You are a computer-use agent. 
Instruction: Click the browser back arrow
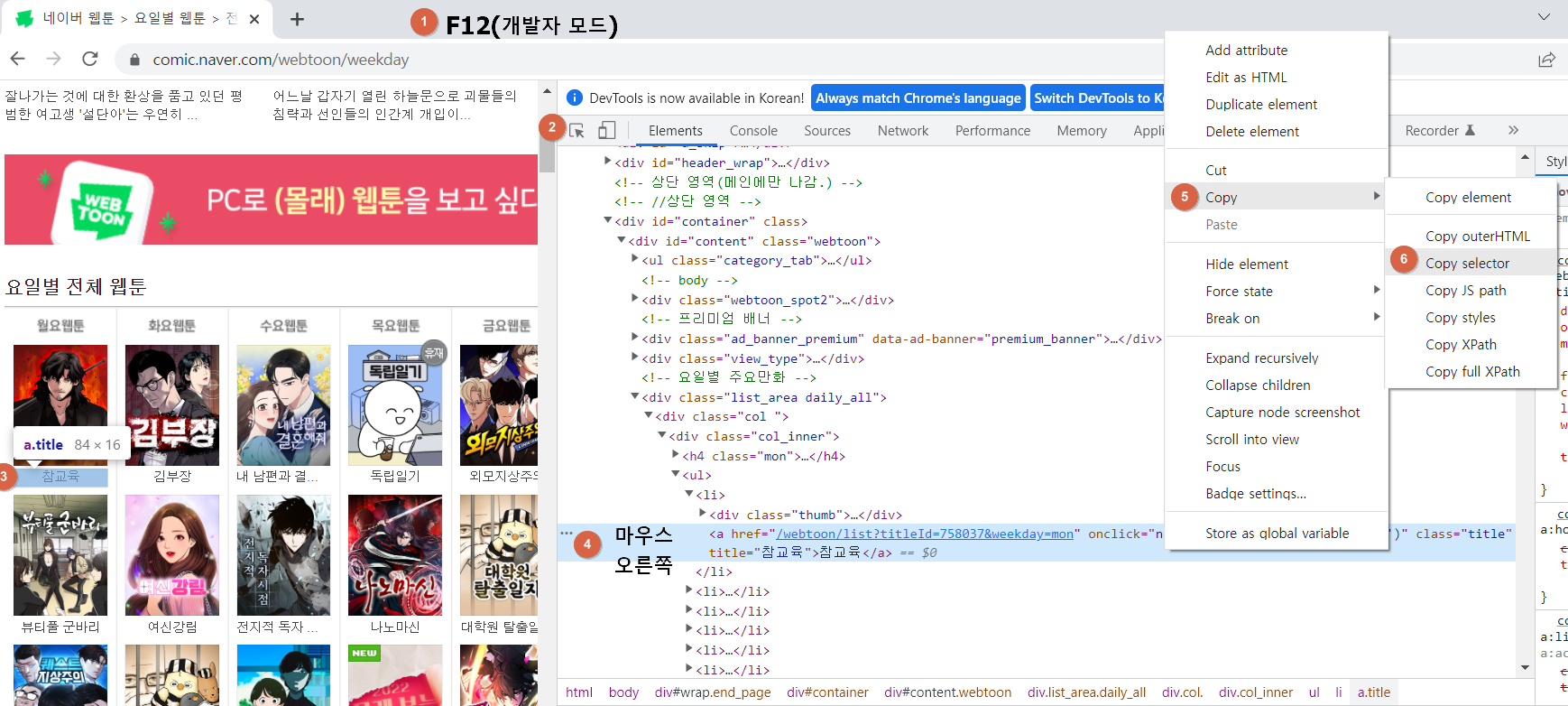point(18,59)
